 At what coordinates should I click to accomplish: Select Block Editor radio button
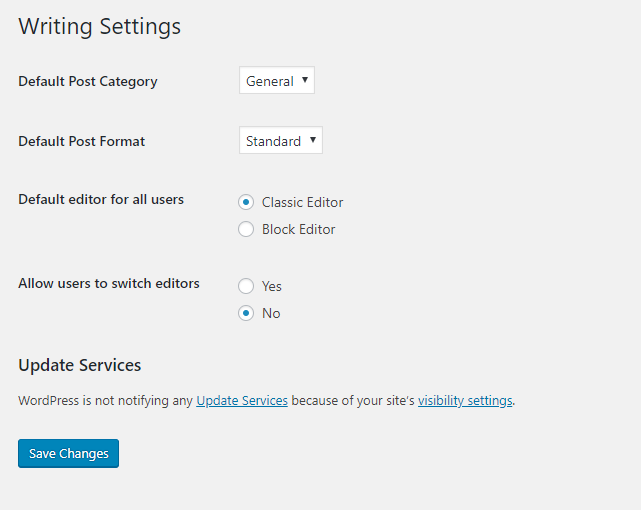click(246, 229)
